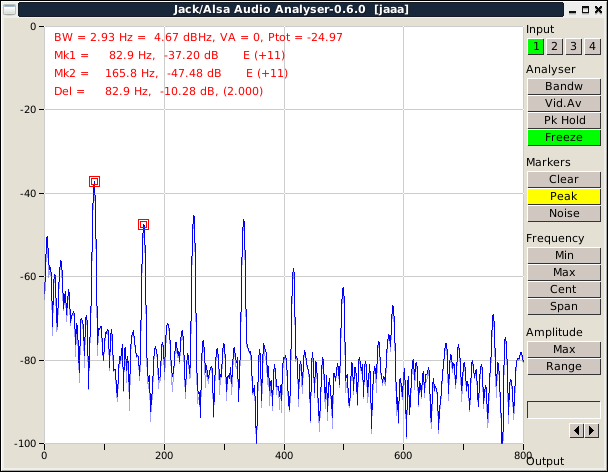The image size is (608, 472).
Task: Enable Pk Hold in Analyser
Action: click(x=563, y=121)
